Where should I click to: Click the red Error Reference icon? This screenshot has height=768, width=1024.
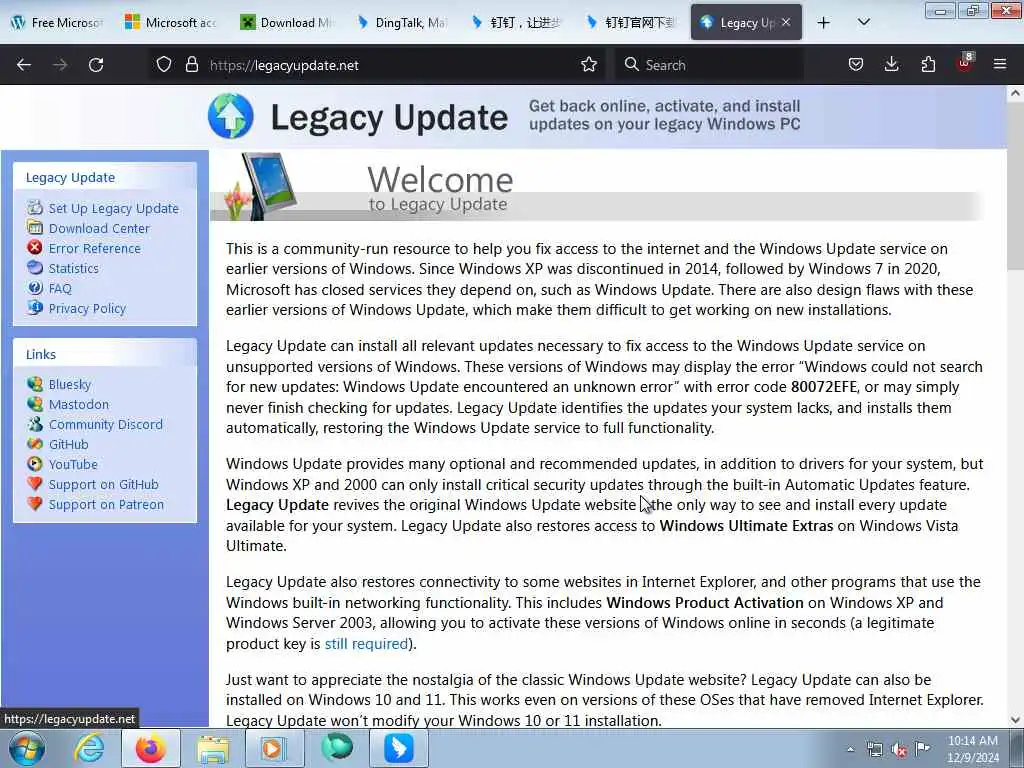pyautogui.click(x=35, y=248)
